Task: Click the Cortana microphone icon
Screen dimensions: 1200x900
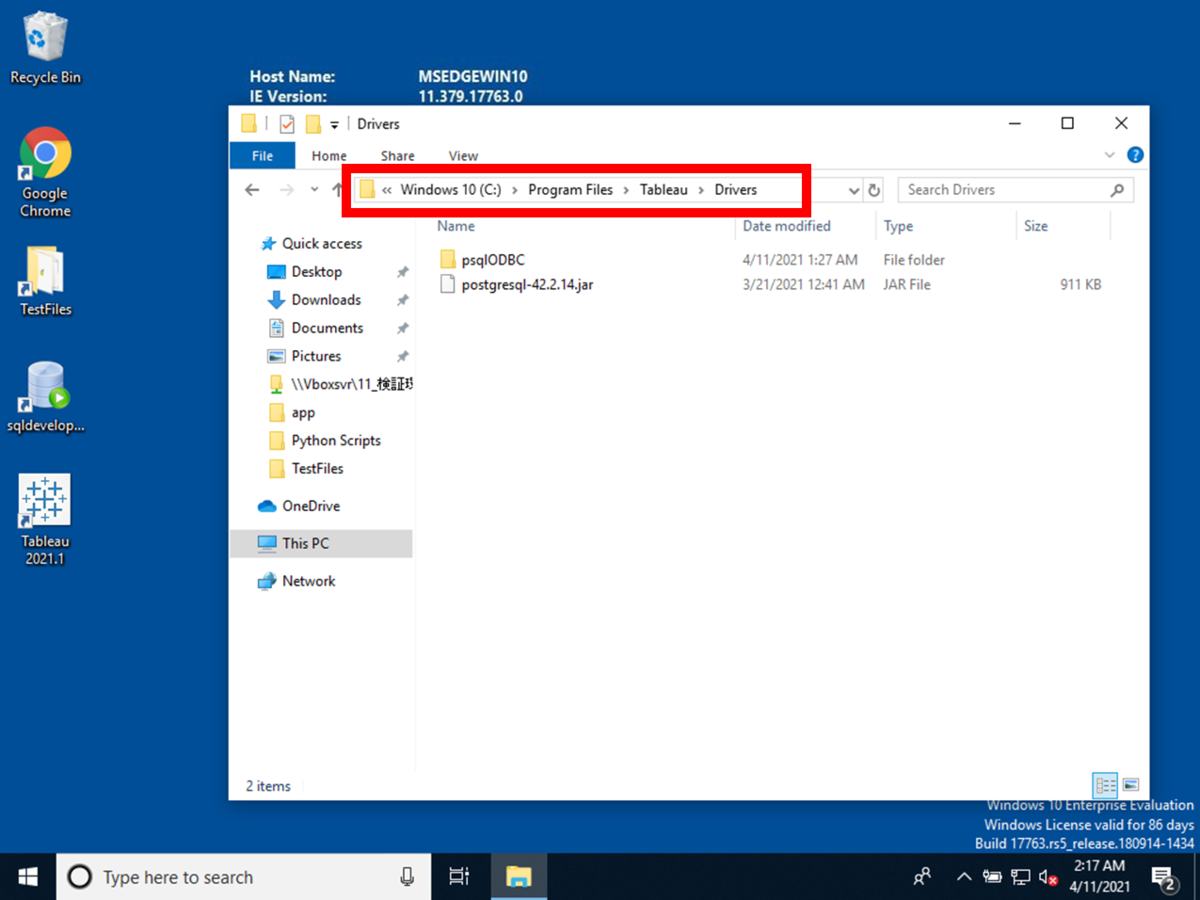Action: point(407,877)
